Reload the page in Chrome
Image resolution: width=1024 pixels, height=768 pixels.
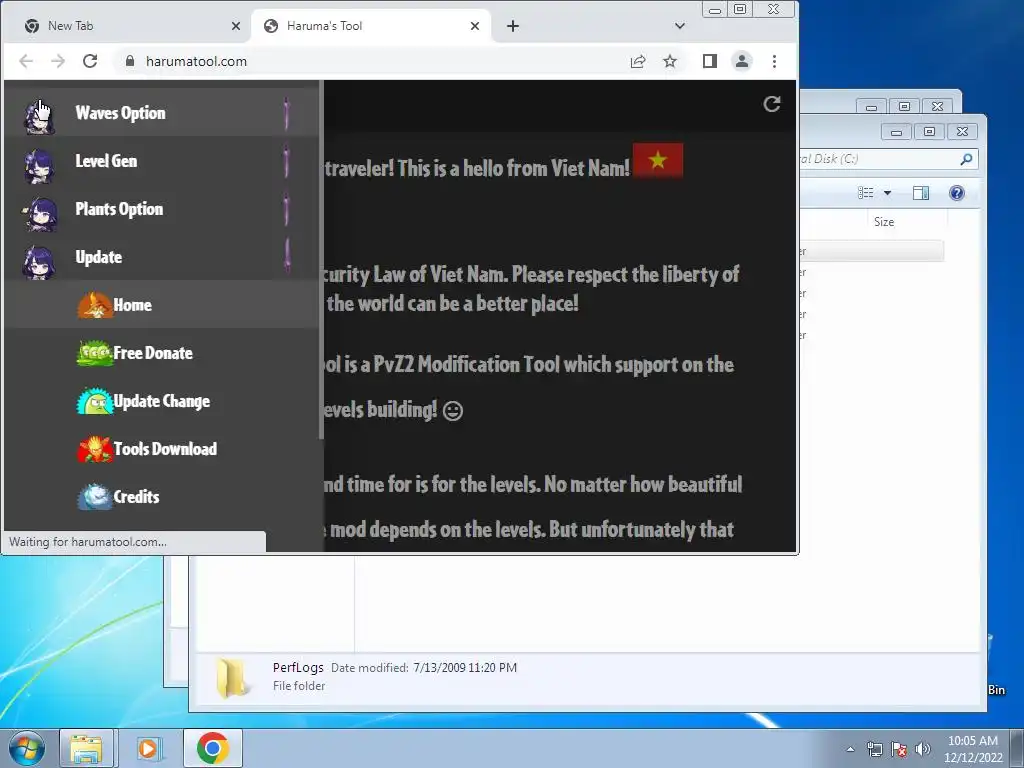[90, 61]
